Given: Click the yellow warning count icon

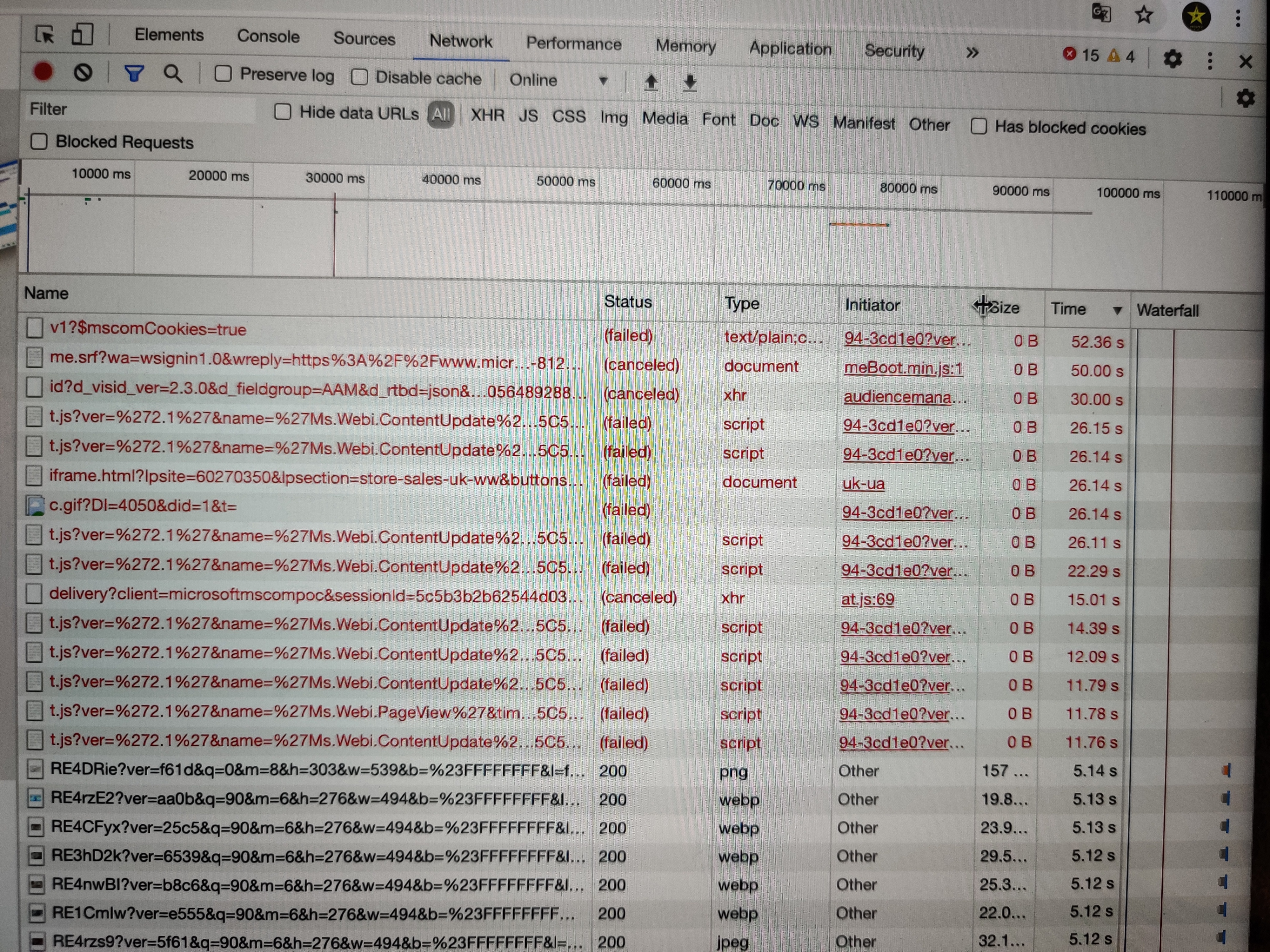Looking at the screenshot, I should [1113, 55].
